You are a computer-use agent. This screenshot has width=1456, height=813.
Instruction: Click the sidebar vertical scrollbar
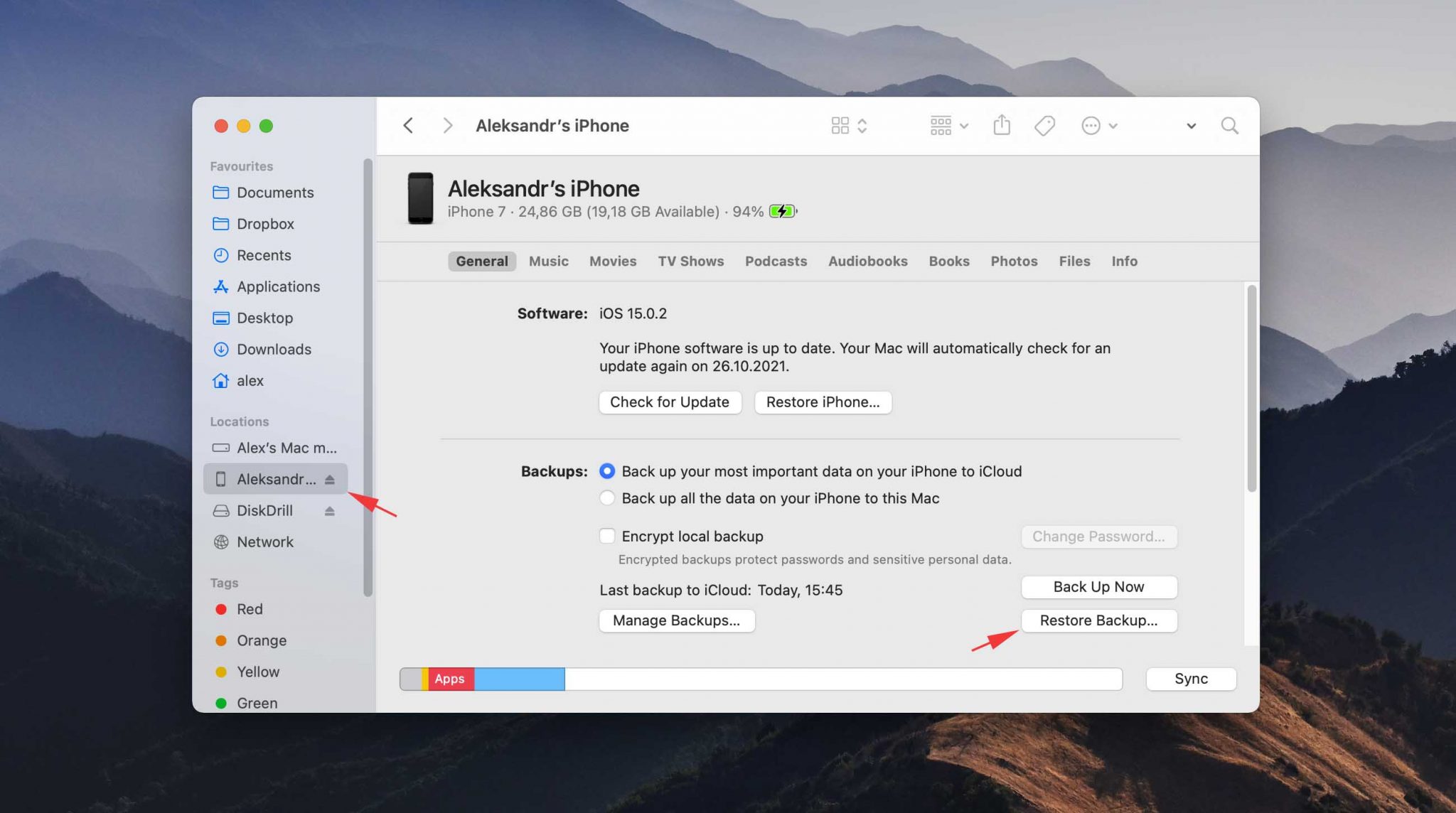(368, 377)
